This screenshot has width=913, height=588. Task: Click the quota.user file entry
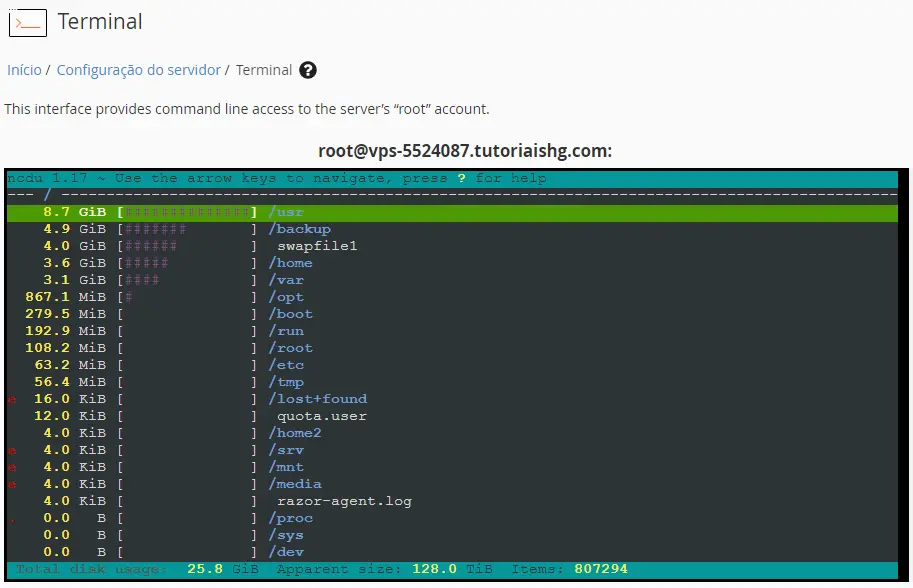(x=322, y=416)
